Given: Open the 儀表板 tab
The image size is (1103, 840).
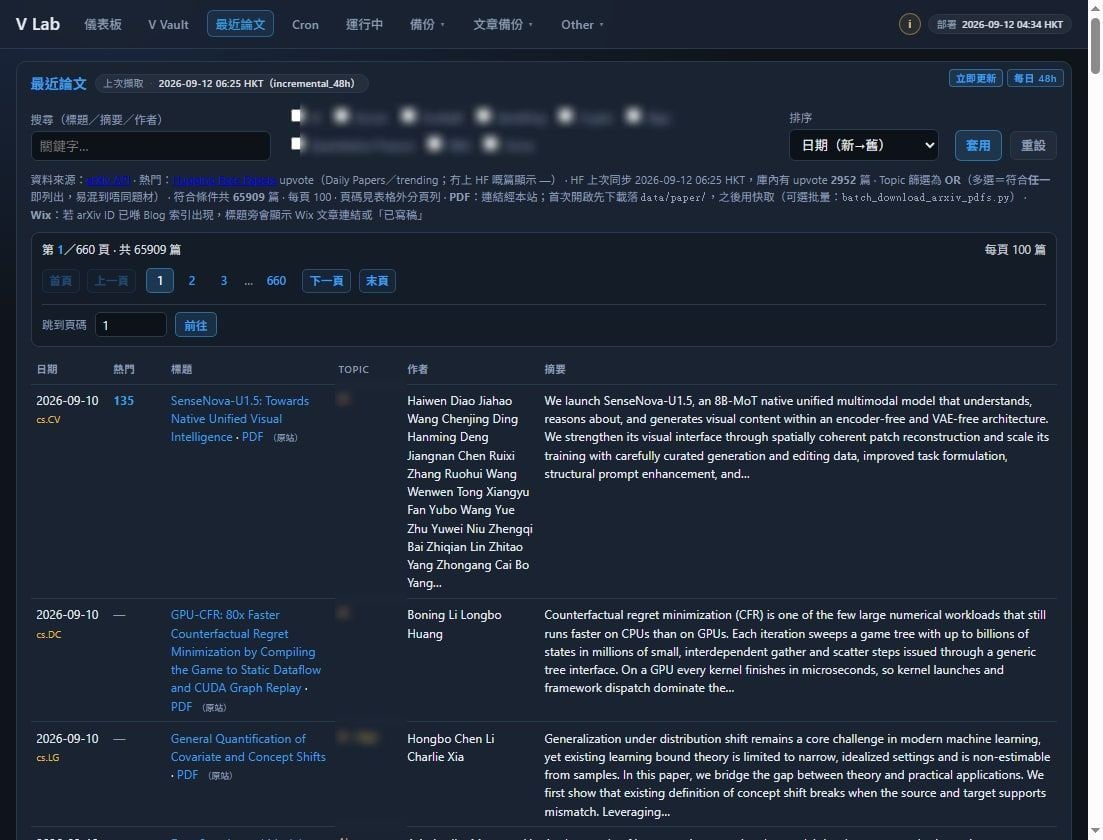Looking at the screenshot, I should click(x=103, y=24).
